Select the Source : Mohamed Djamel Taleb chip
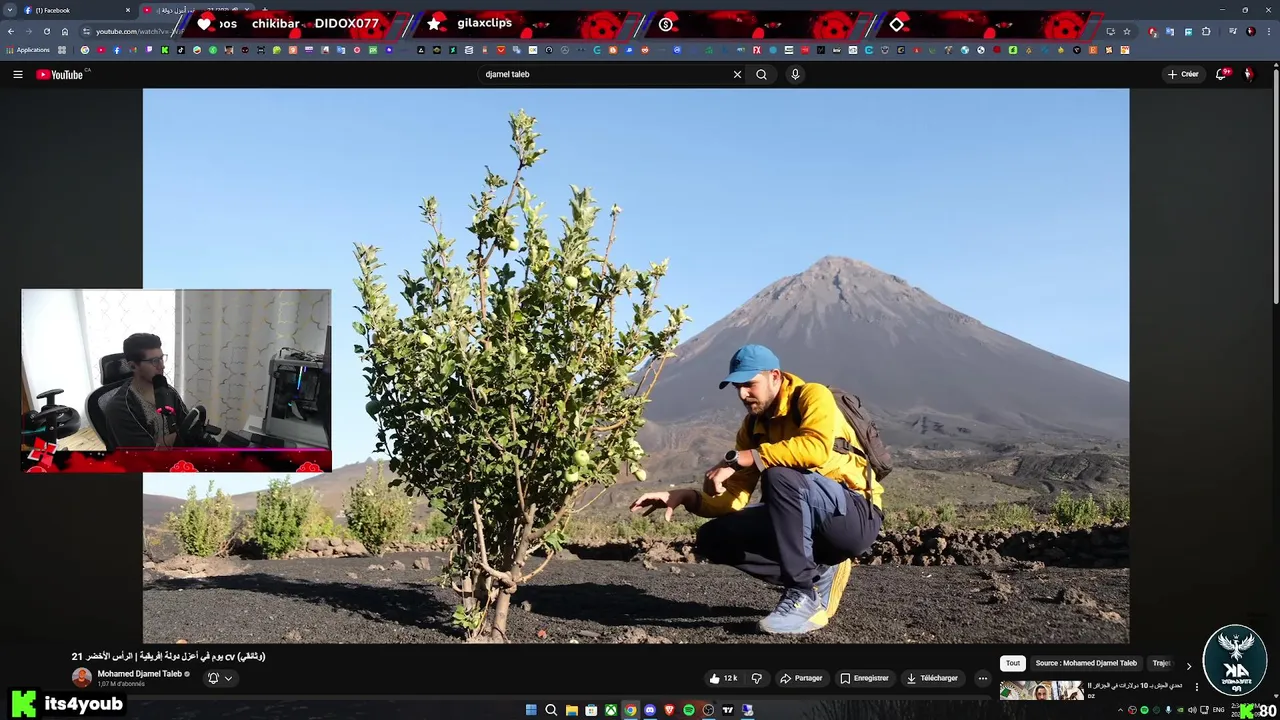Image resolution: width=1280 pixels, height=720 pixels. [x=1086, y=663]
